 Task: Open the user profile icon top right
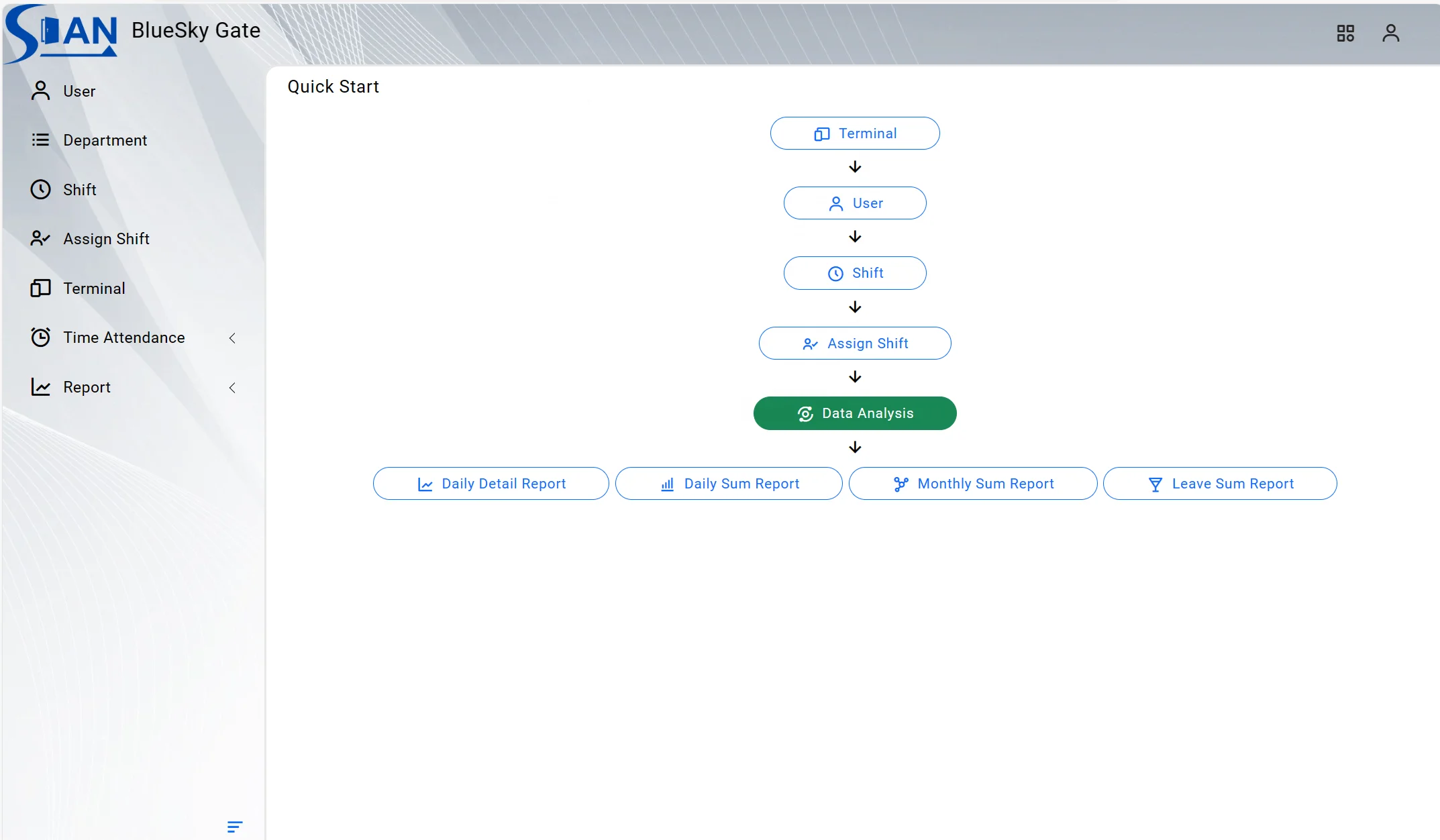pyautogui.click(x=1390, y=32)
